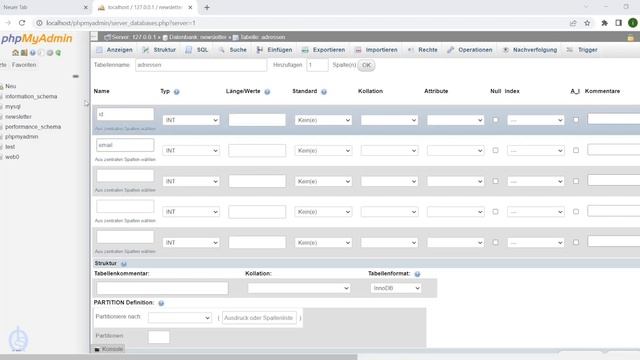Toggle Null checkbox in fifth column row
Image resolution: width=640 pixels, height=360 pixels.
click(x=495, y=242)
